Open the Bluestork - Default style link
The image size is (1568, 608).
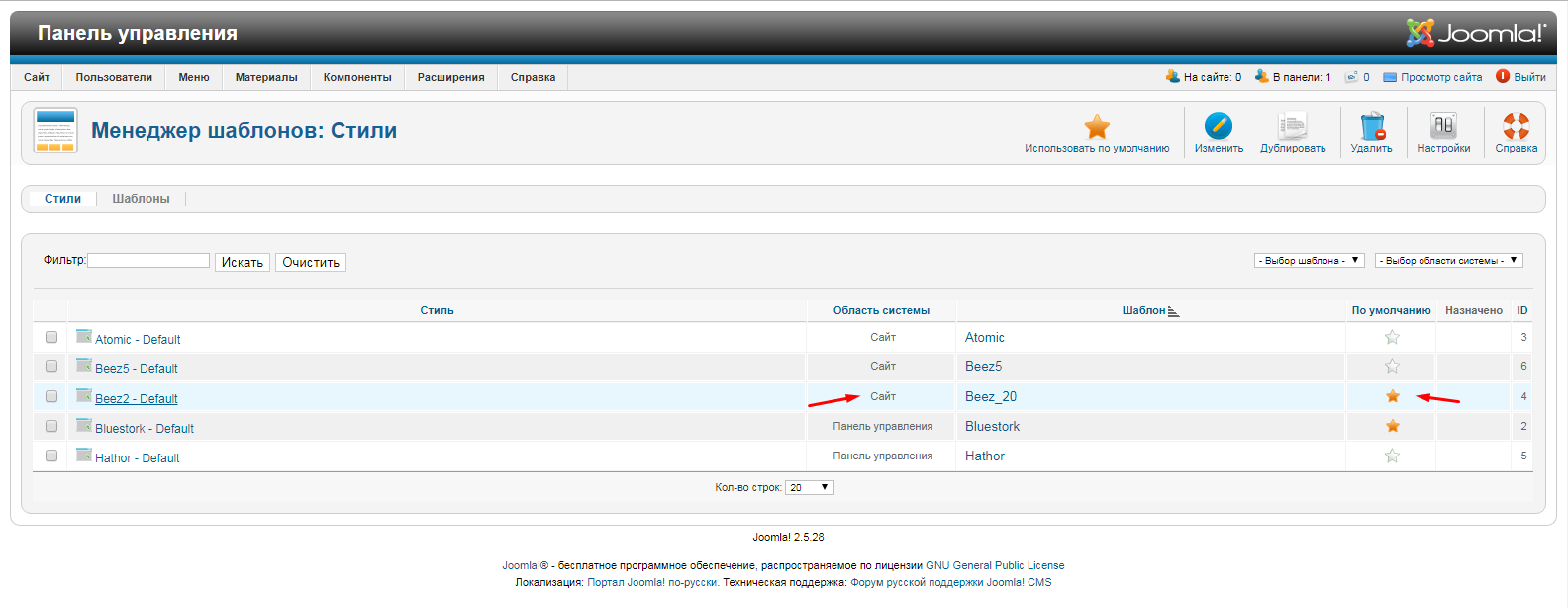pos(145,429)
